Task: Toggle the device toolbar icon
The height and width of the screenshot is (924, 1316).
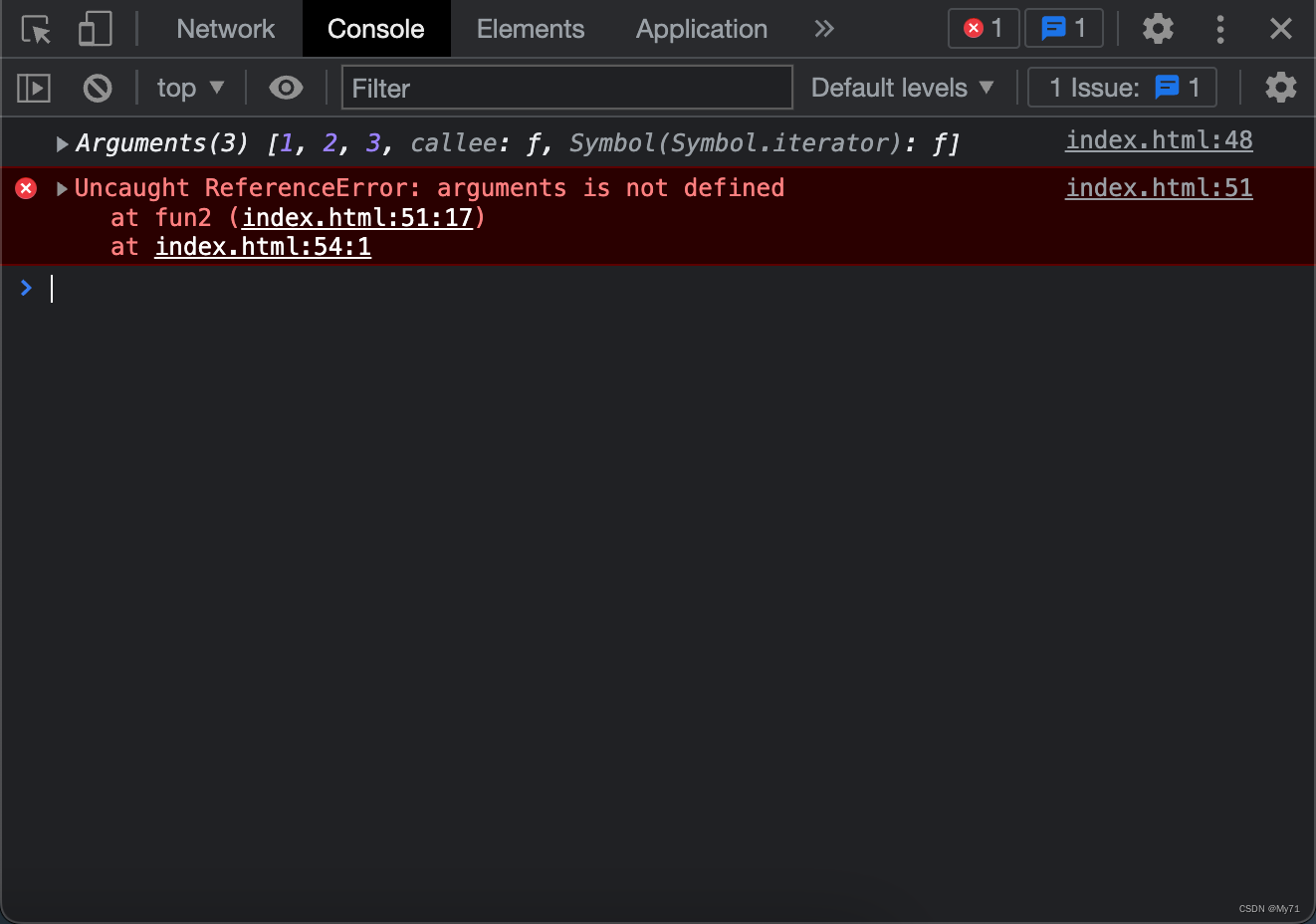Action: pos(95,29)
